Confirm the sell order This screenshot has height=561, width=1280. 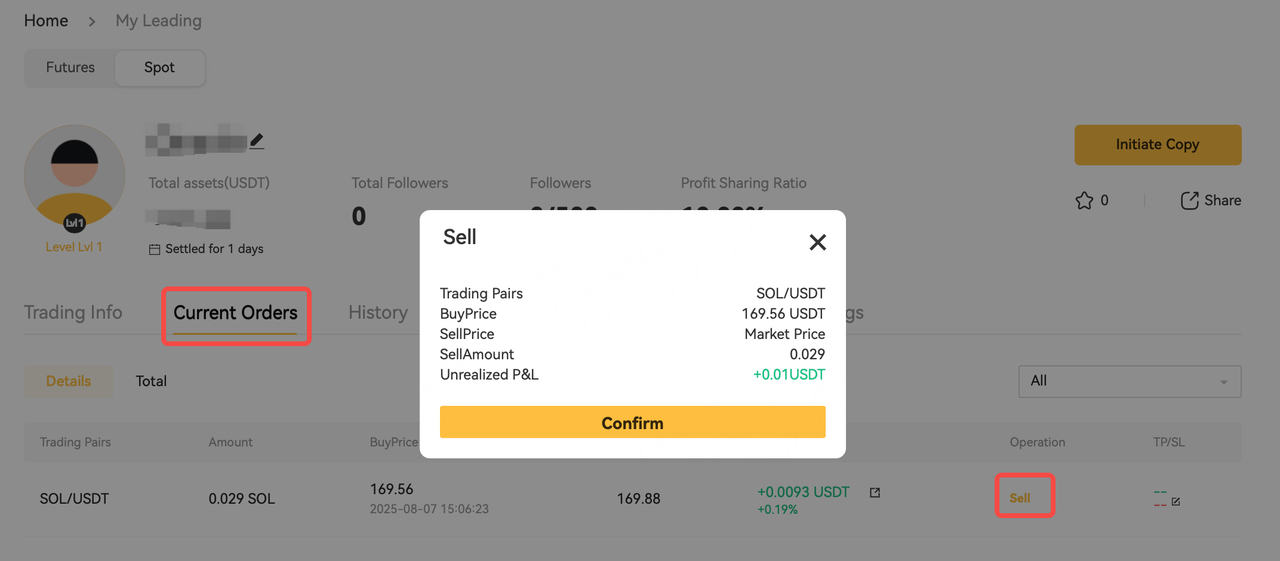click(x=632, y=422)
